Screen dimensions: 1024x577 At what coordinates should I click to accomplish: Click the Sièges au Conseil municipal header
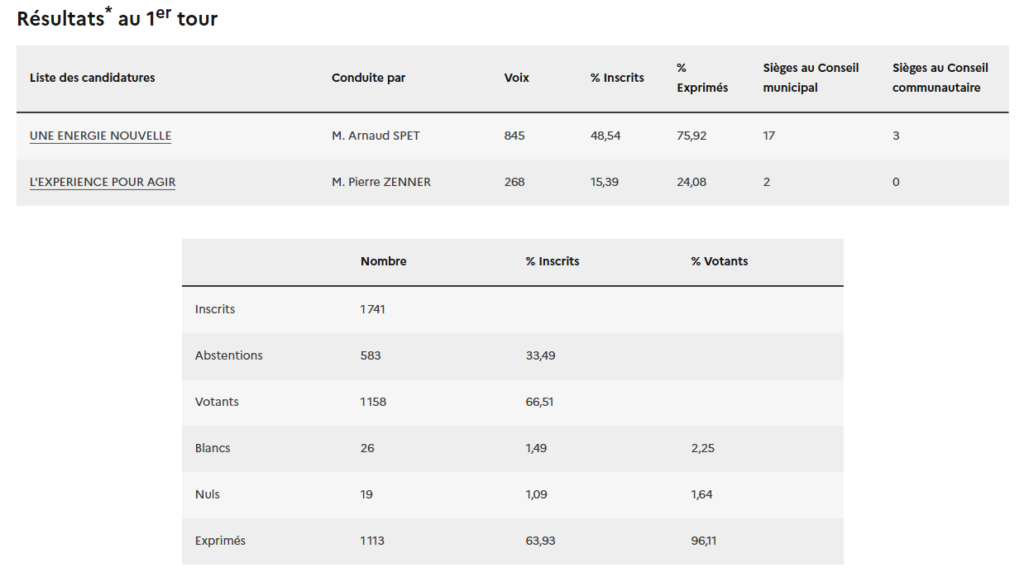pyautogui.click(x=810, y=78)
